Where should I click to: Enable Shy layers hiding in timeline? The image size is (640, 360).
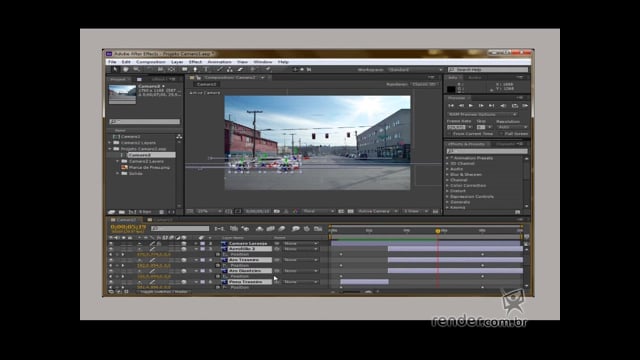[259, 229]
